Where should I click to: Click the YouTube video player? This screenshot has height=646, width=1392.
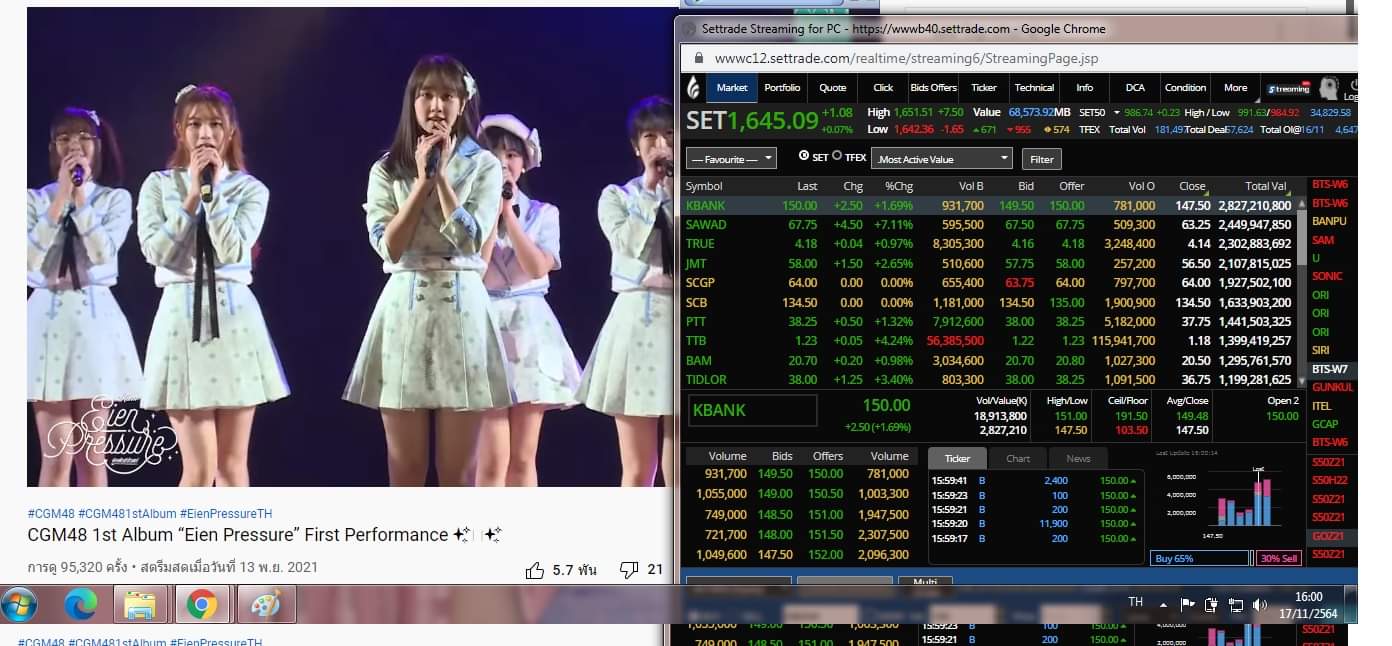click(x=351, y=247)
